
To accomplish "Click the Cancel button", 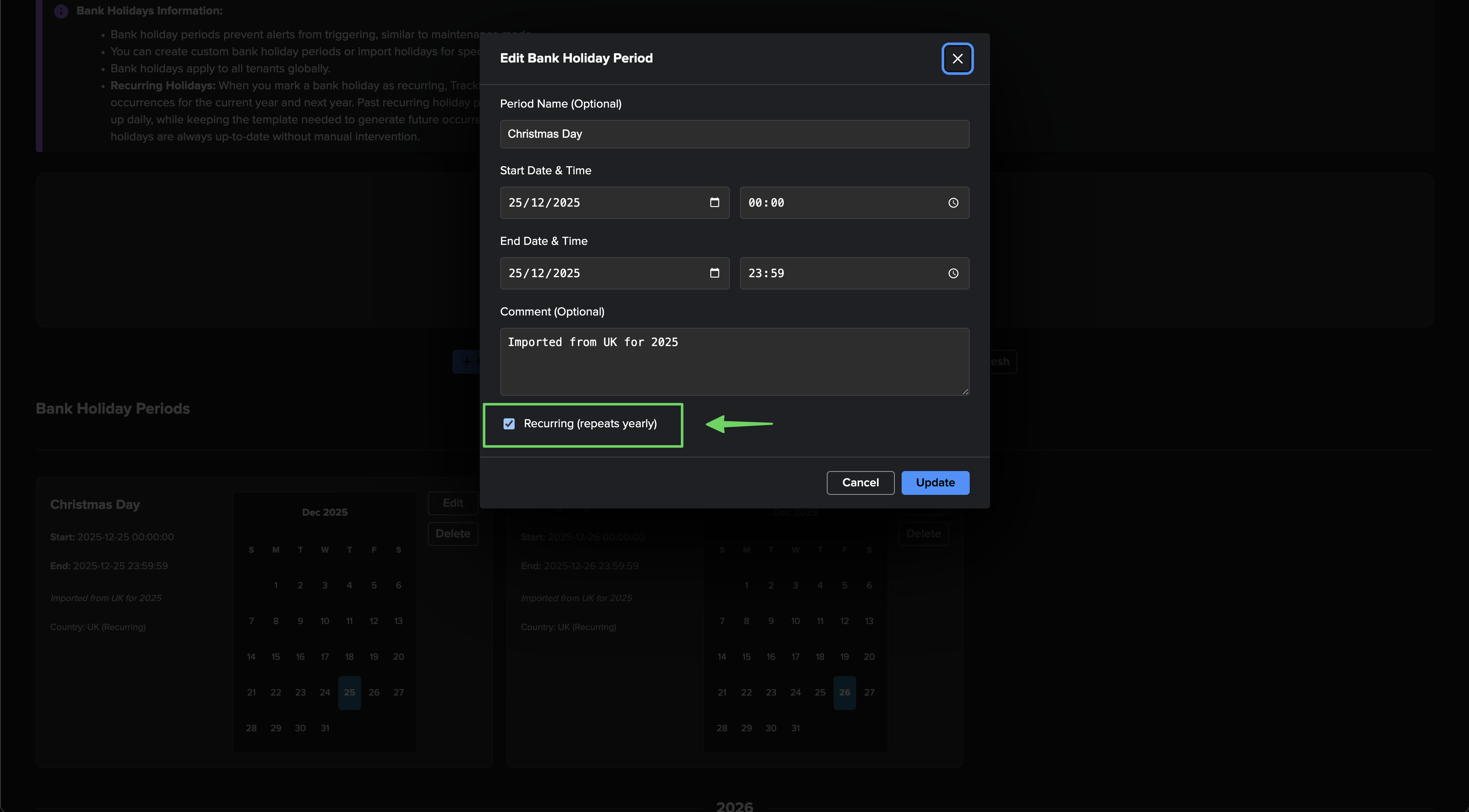I will 860,483.
